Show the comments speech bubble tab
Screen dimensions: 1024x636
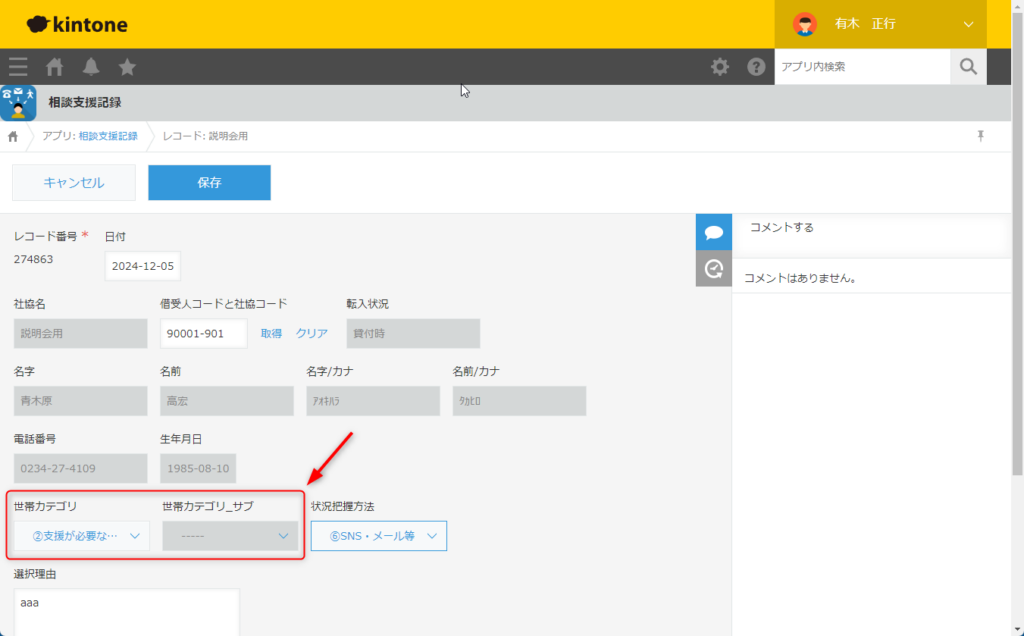coord(713,232)
